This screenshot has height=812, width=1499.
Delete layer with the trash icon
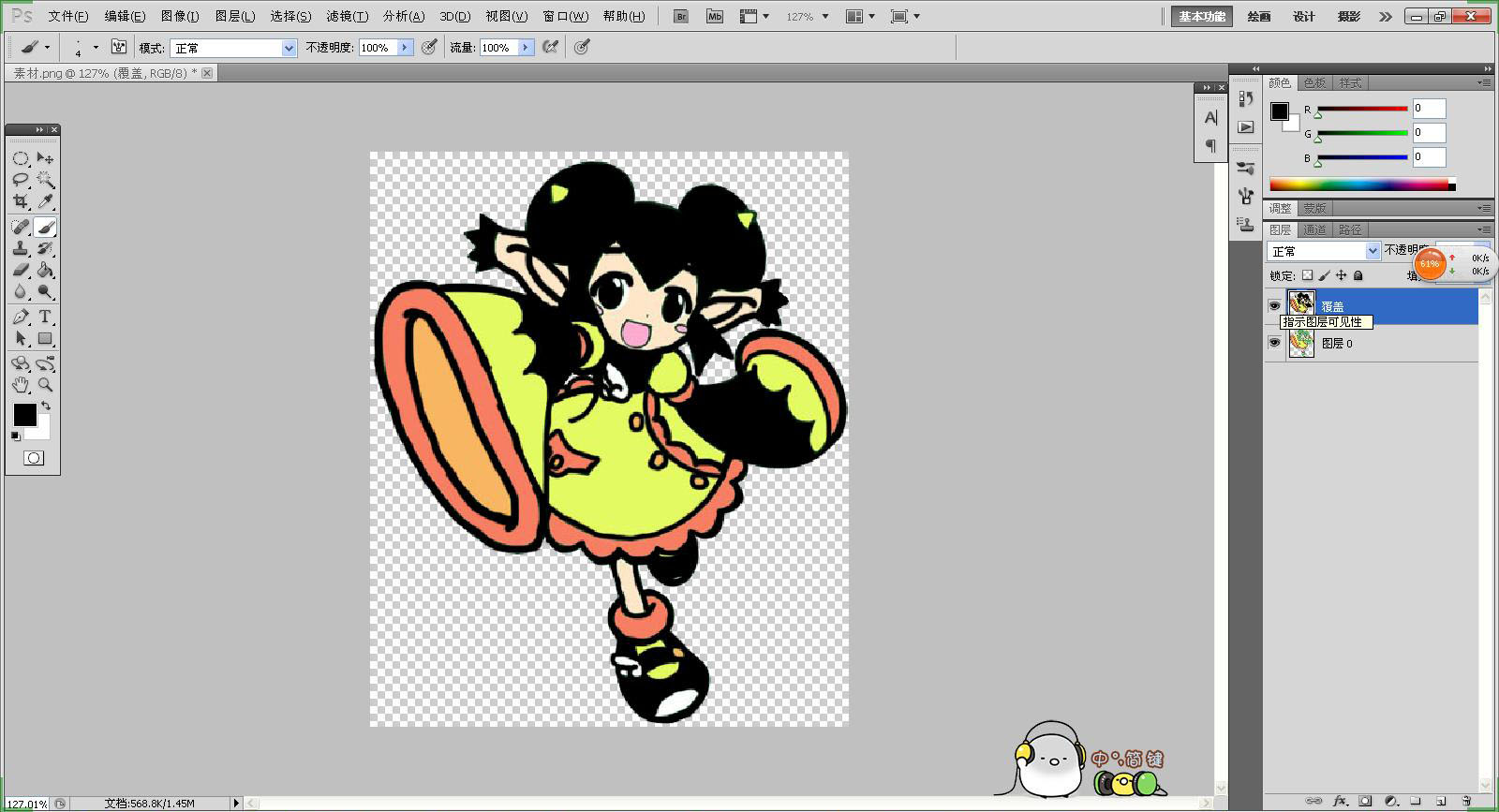click(1466, 802)
